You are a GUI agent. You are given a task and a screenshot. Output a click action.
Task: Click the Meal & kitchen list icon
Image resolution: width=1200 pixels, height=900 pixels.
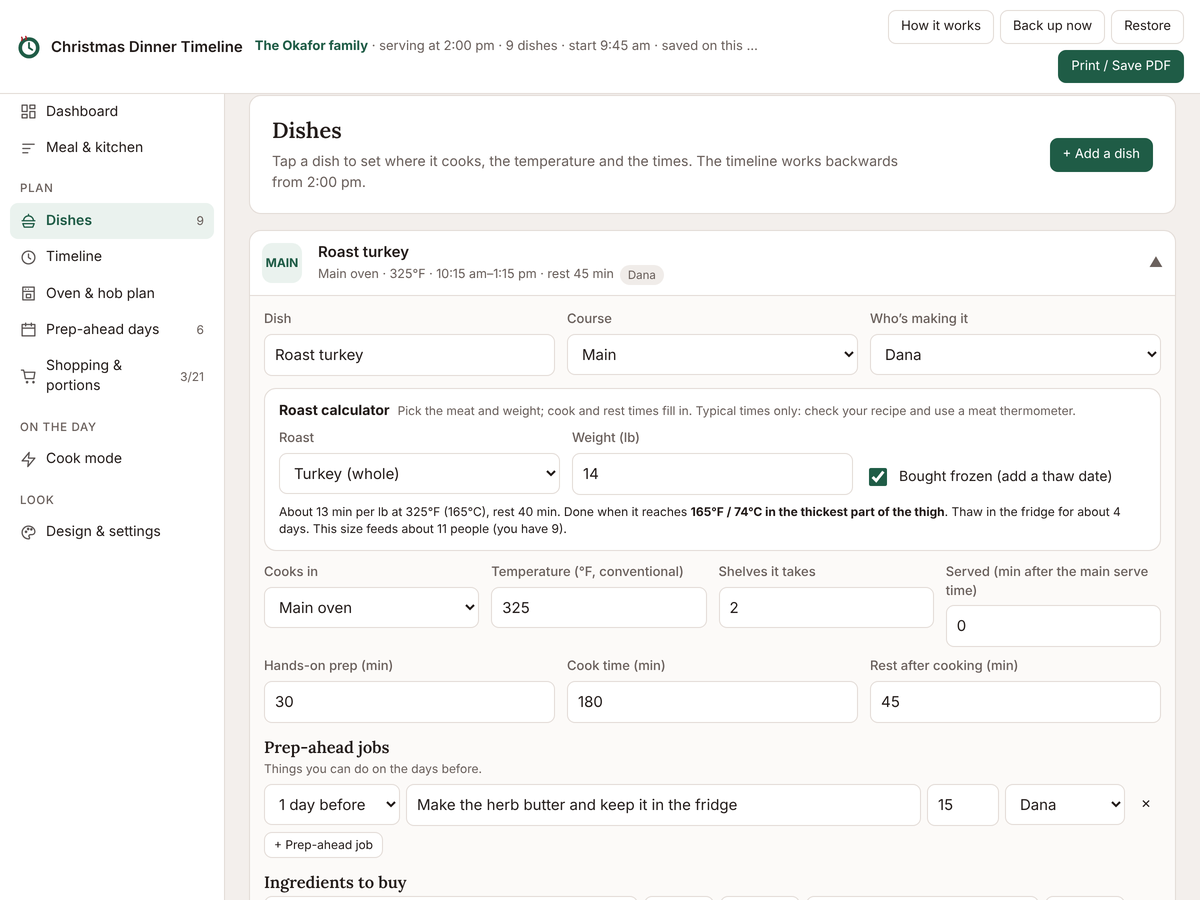pos(28,148)
